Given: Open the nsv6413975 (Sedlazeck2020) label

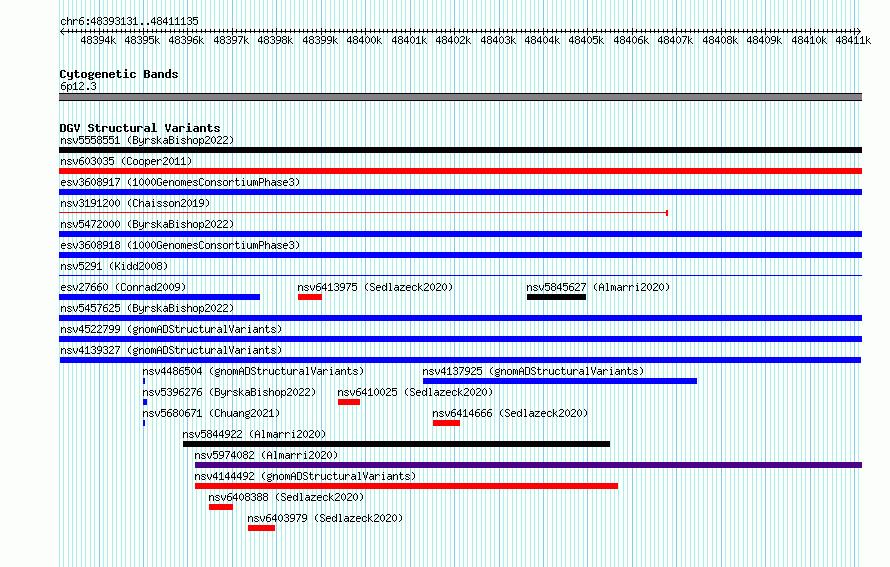Looking at the screenshot, I should [375, 287].
